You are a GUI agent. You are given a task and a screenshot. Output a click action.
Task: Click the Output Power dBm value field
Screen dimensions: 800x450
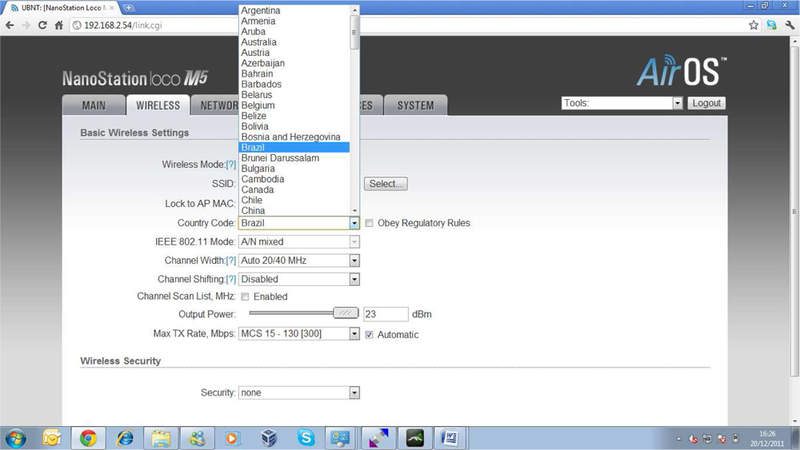(x=386, y=314)
